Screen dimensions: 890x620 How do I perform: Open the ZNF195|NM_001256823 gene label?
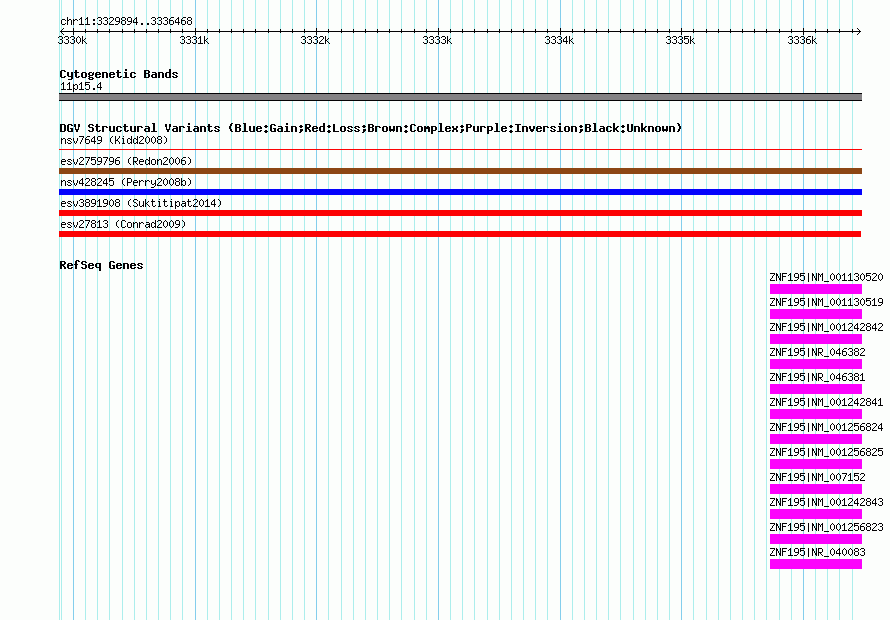click(x=826, y=527)
